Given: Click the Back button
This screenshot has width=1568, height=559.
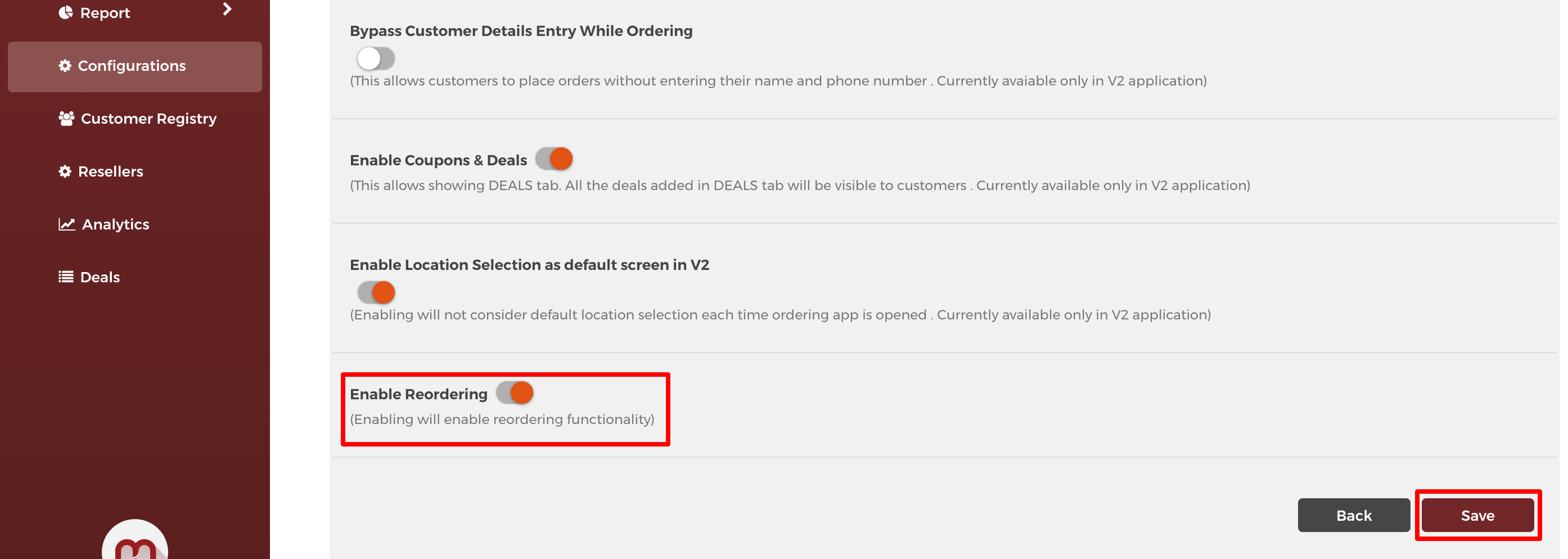Looking at the screenshot, I should 1354,515.
